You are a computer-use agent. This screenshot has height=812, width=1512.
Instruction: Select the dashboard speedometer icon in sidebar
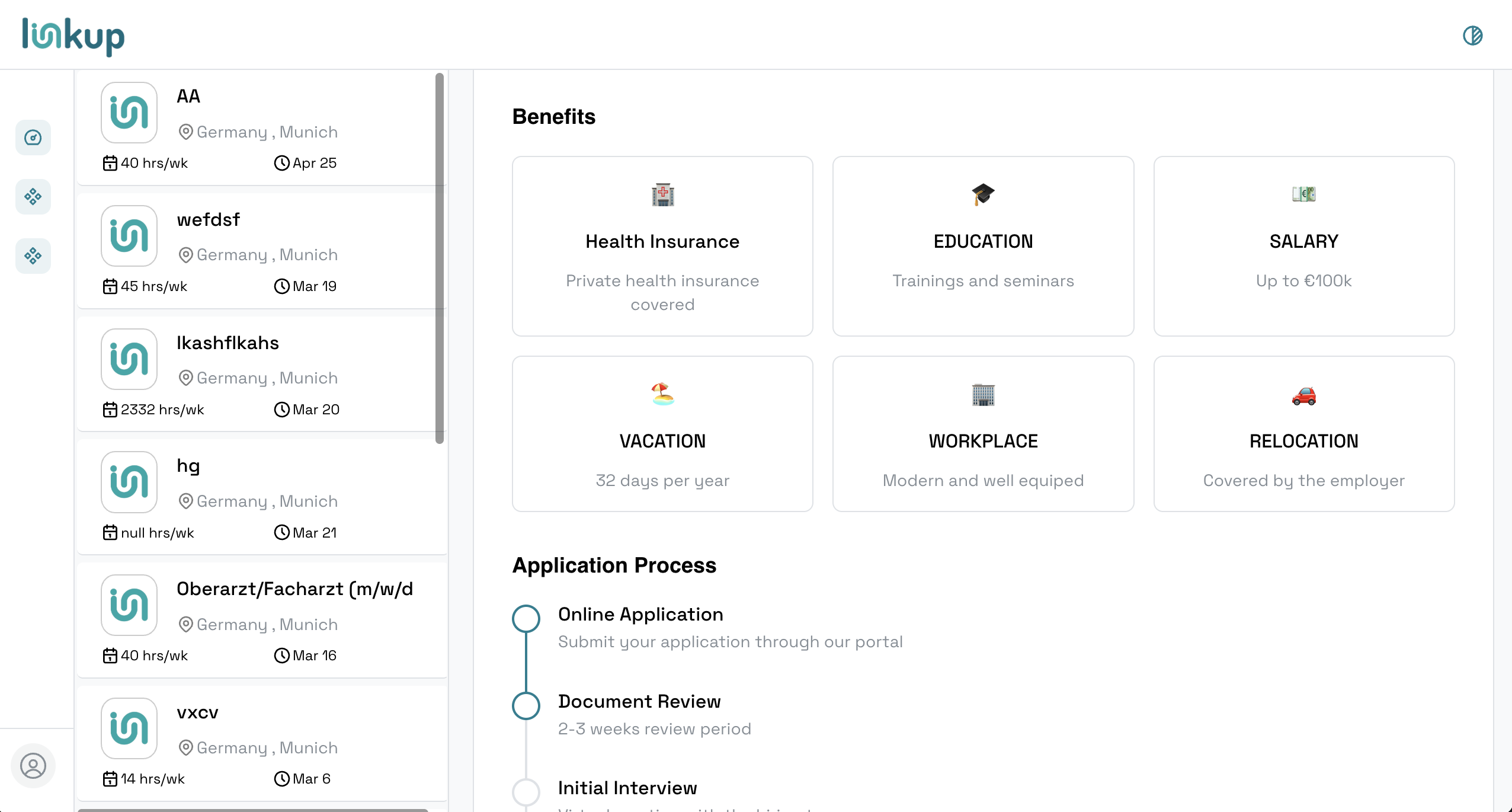pyautogui.click(x=33, y=137)
